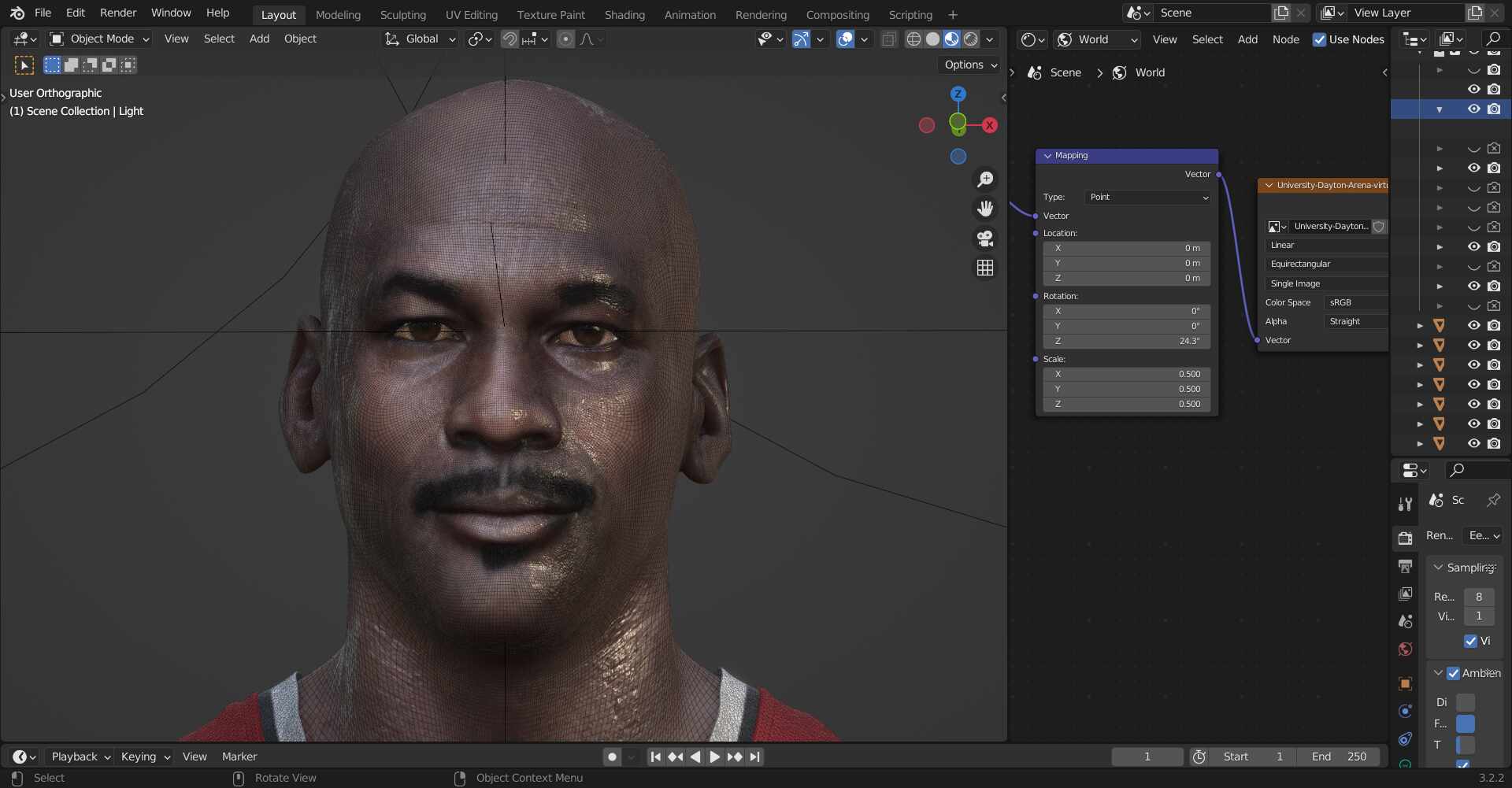Jump to timeline start frame button
The image size is (1512, 788).
[x=655, y=757]
